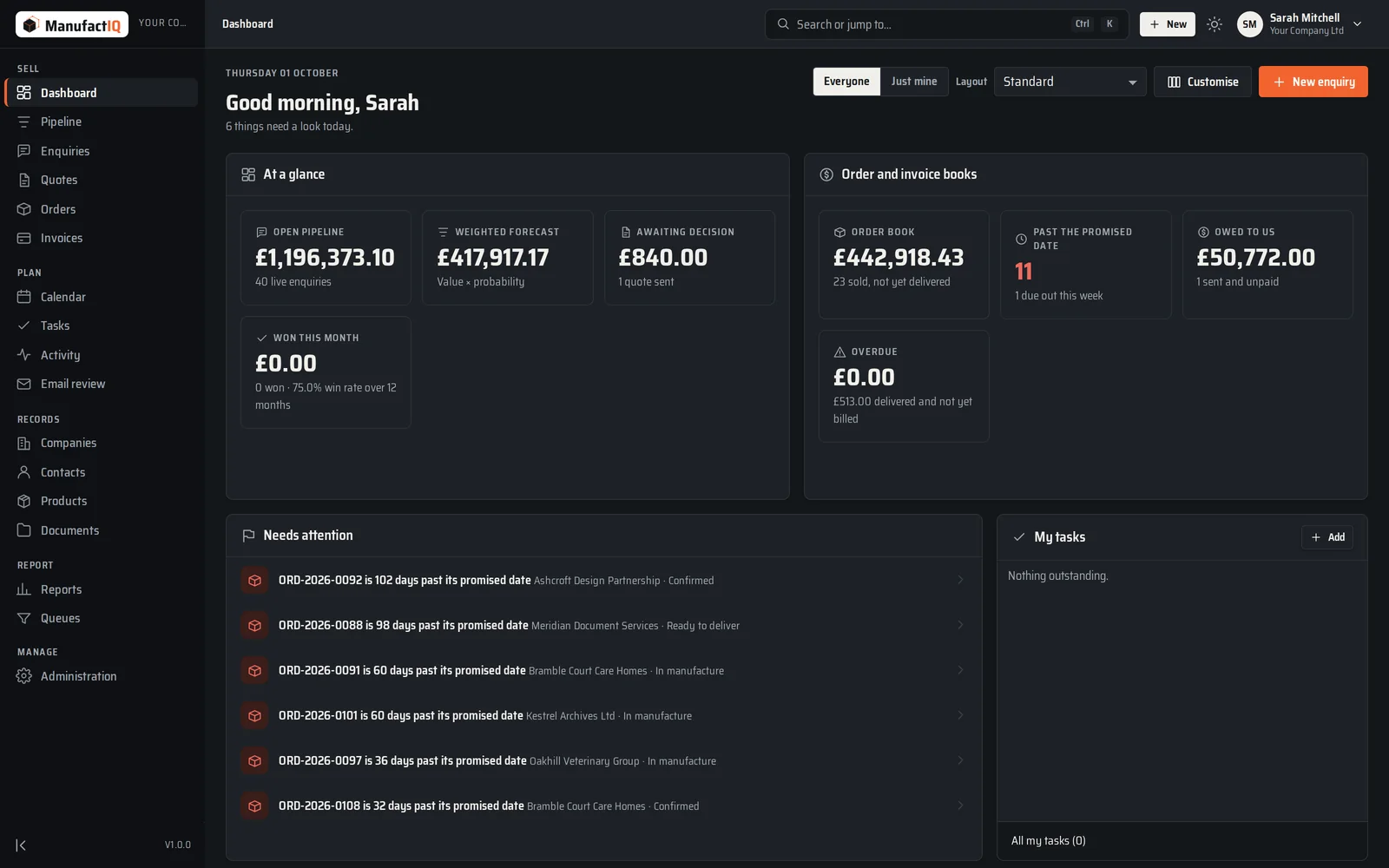The width and height of the screenshot is (1389, 868).
Task: Open Orders from sidebar
Action: [101, 209]
